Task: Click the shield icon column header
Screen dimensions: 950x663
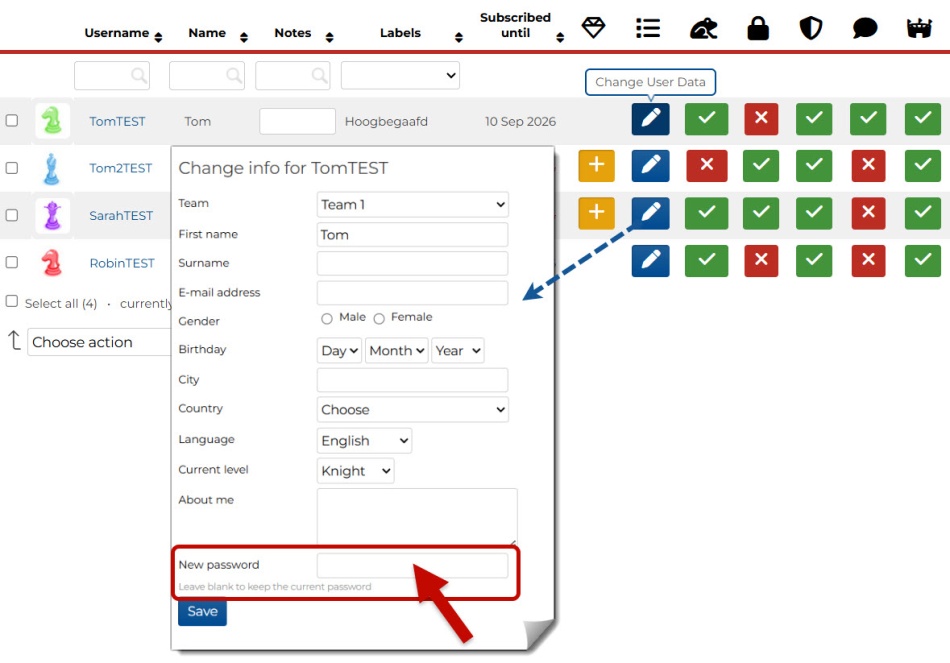Action: [810, 28]
